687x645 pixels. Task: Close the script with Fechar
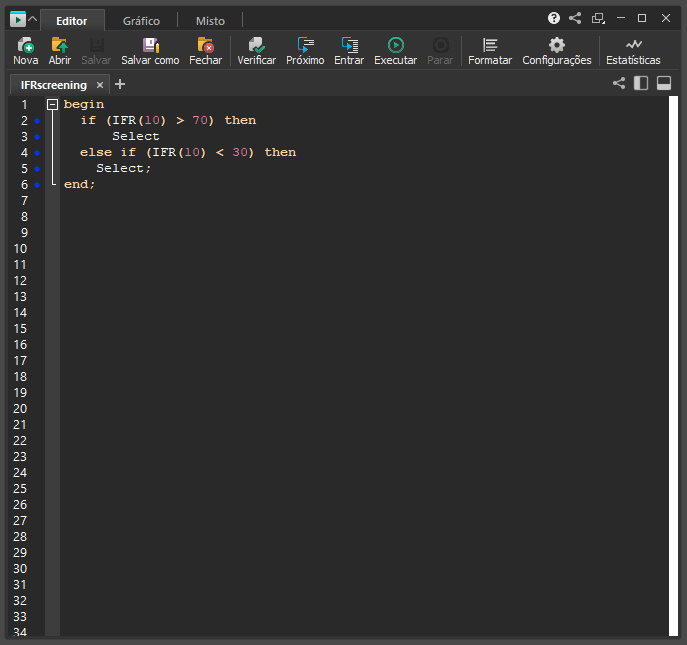[x=205, y=51]
